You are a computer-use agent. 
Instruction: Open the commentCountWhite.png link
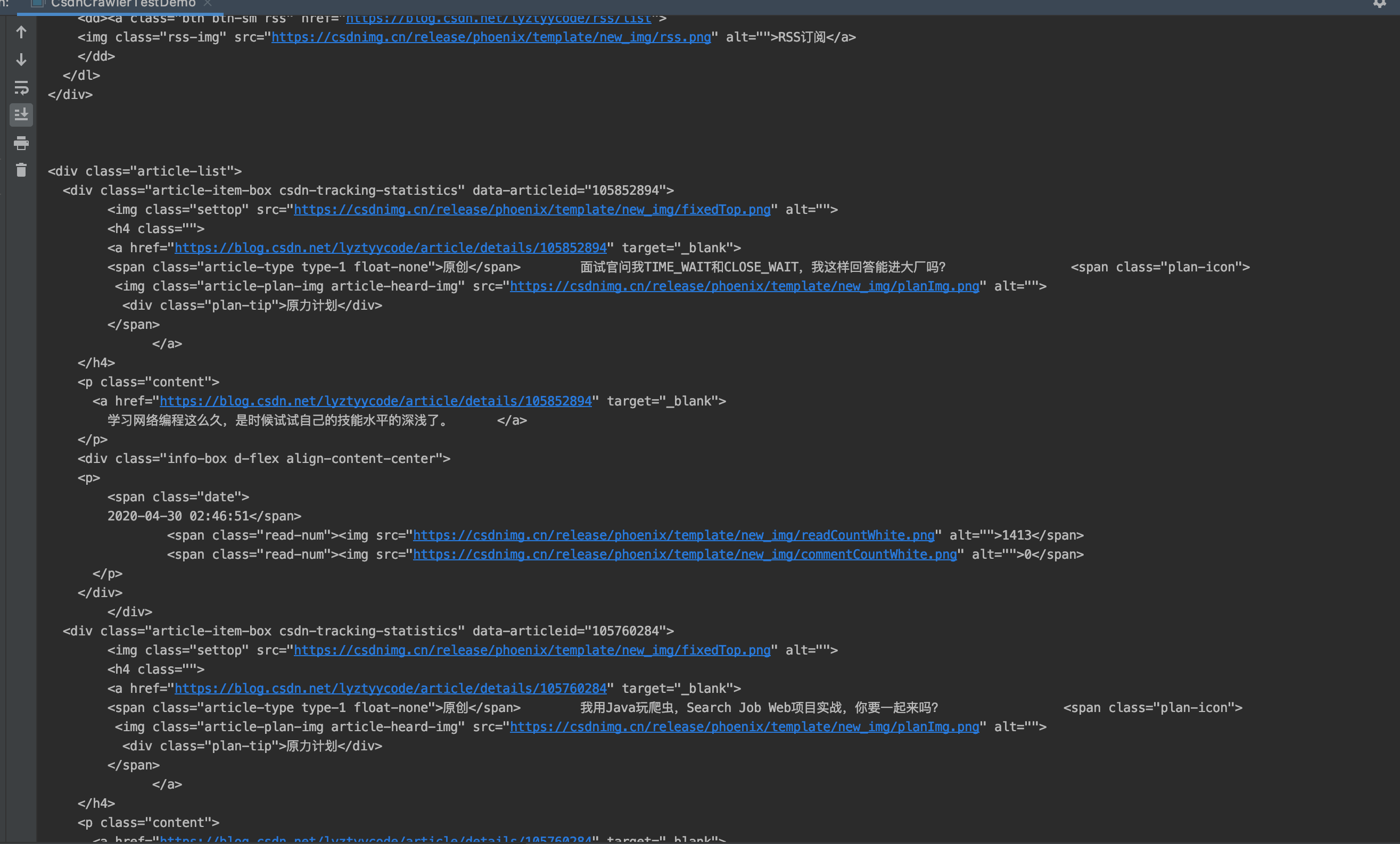[x=685, y=555]
